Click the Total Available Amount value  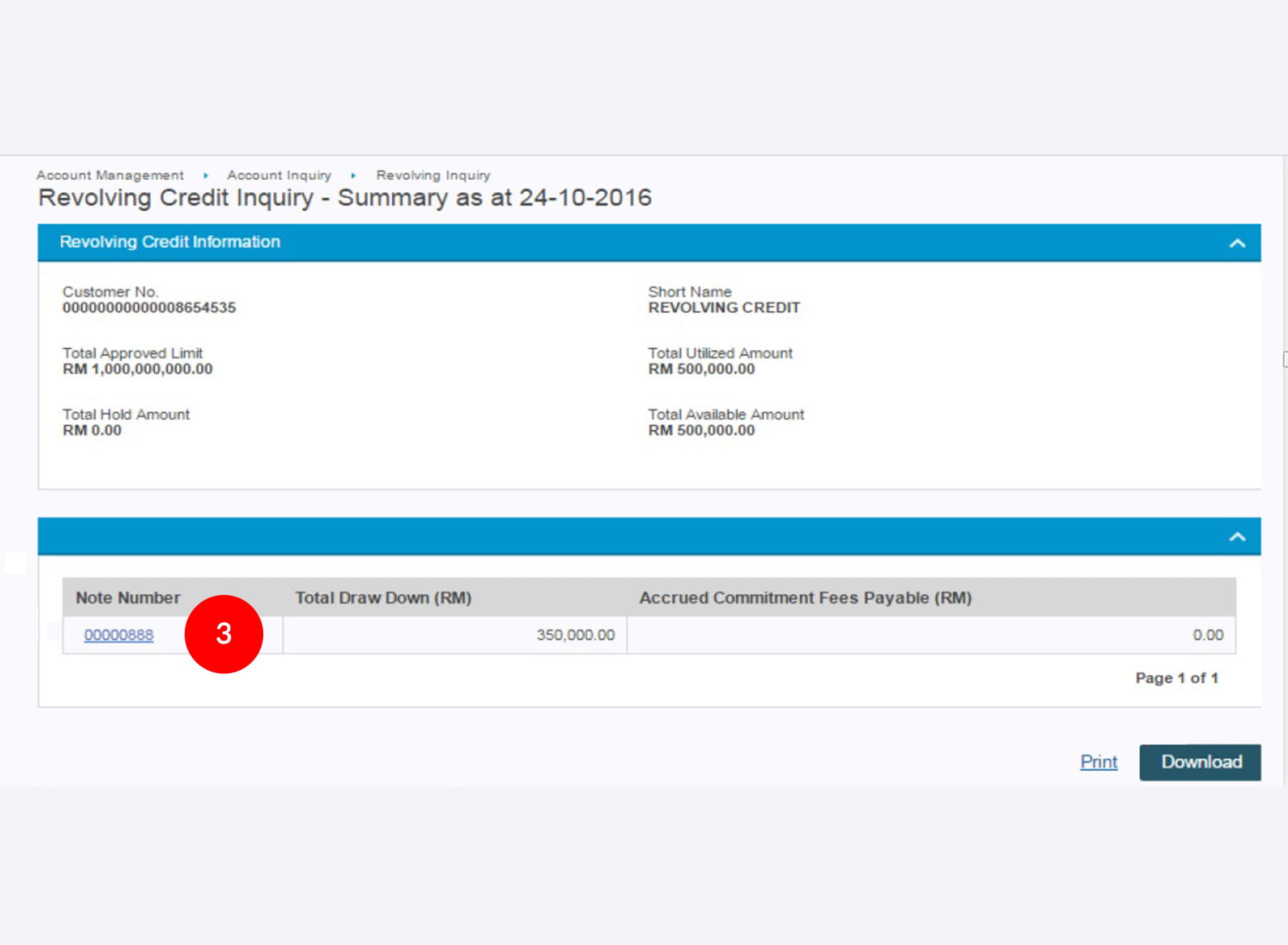[701, 430]
